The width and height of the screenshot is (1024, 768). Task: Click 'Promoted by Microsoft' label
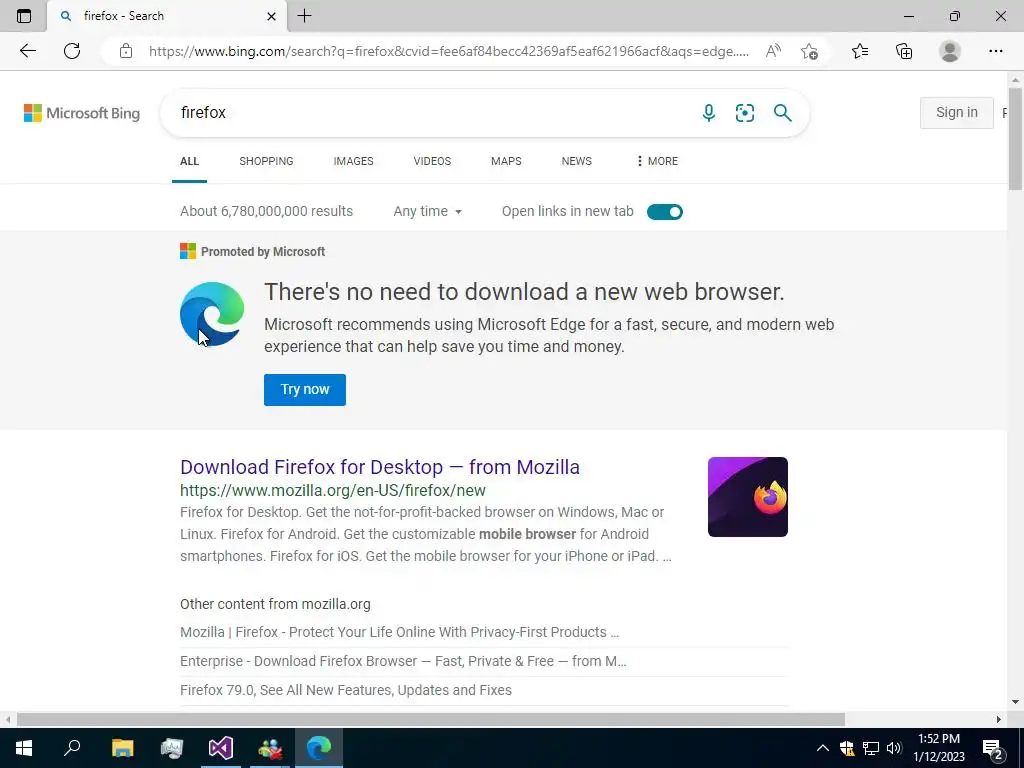point(263,251)
